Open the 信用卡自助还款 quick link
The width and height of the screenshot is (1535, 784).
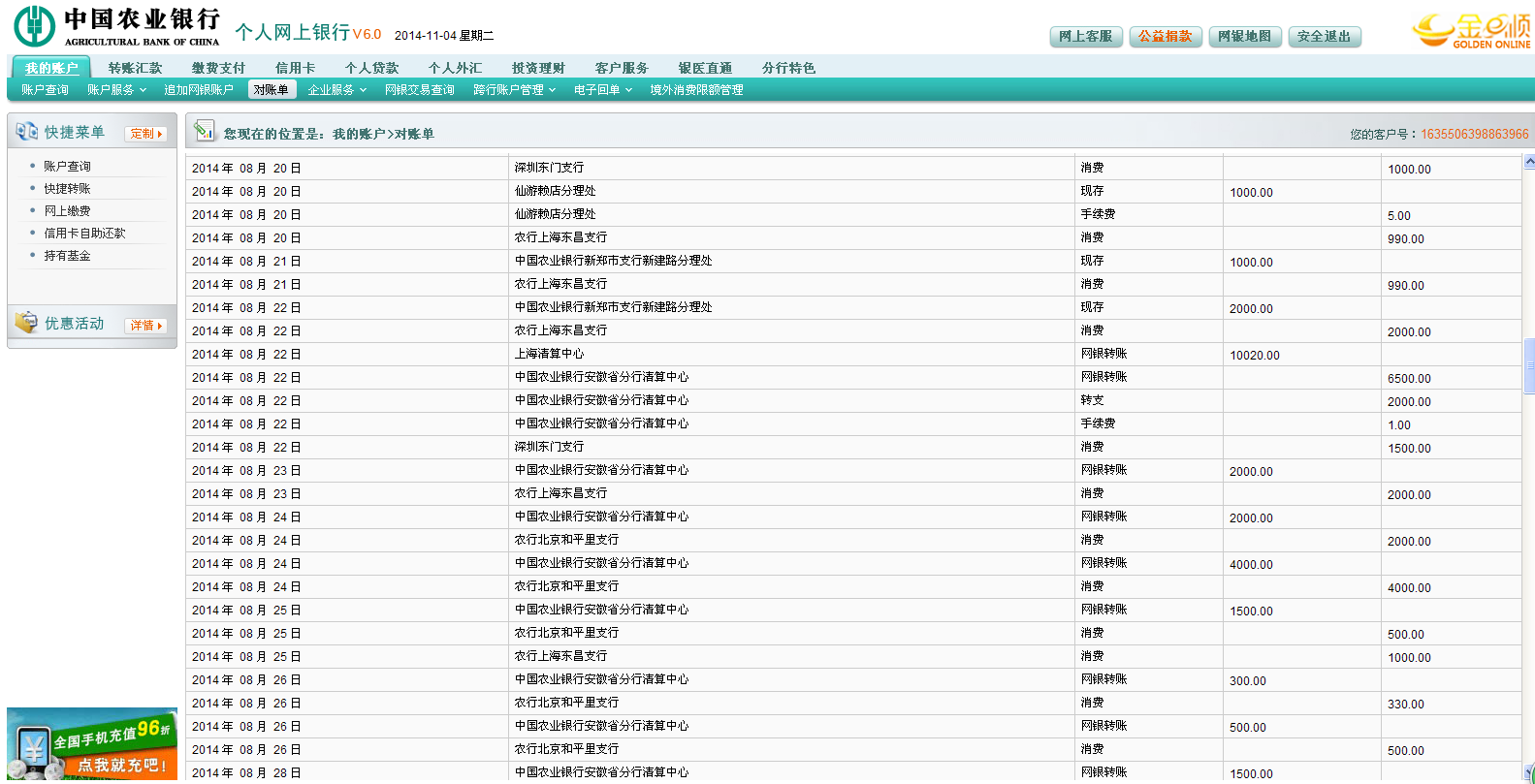point(84,234)
